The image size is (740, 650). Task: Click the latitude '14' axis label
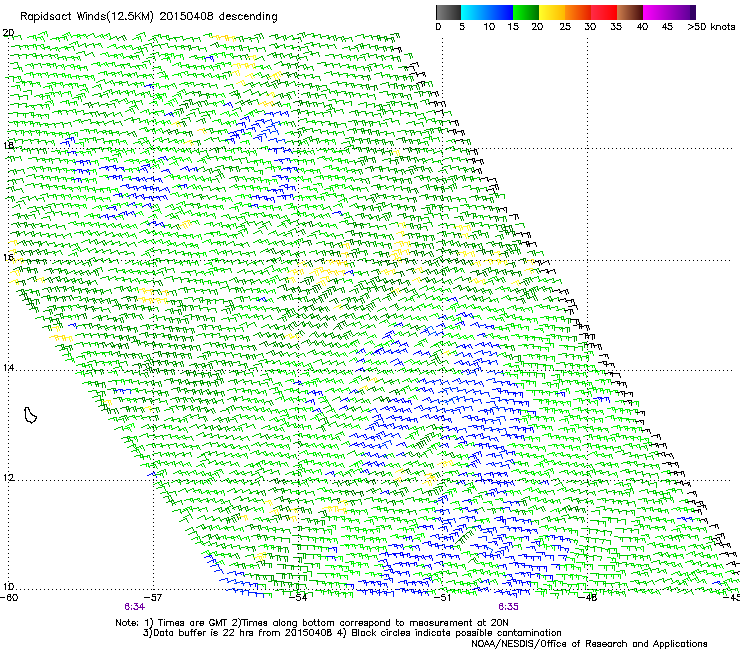(x=8, y=367)
